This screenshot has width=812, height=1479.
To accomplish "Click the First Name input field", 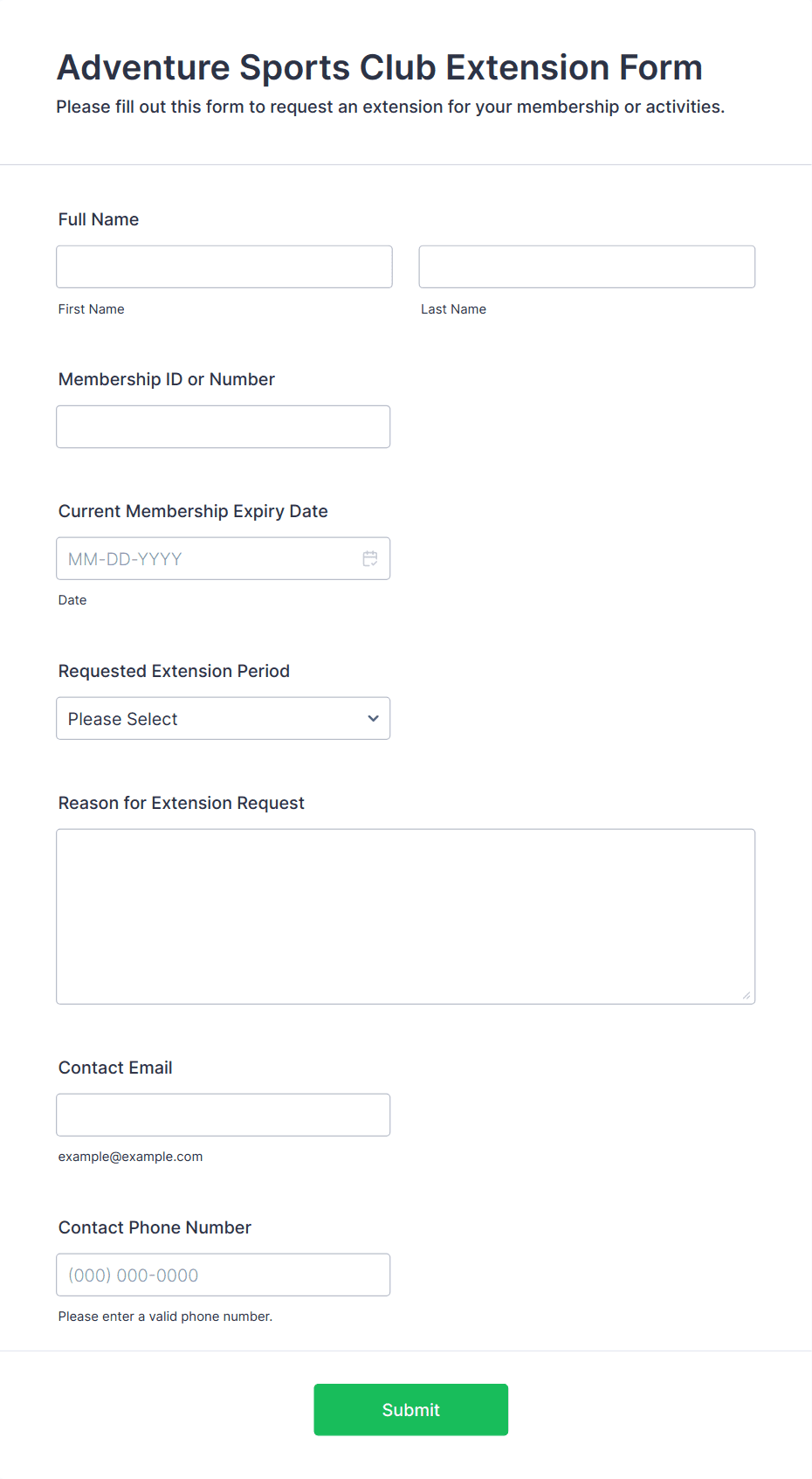I will point(224,266).
